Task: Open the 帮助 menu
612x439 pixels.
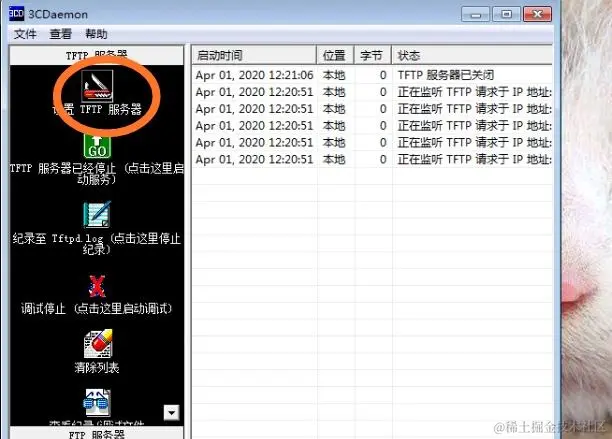Action: (96, 34)
